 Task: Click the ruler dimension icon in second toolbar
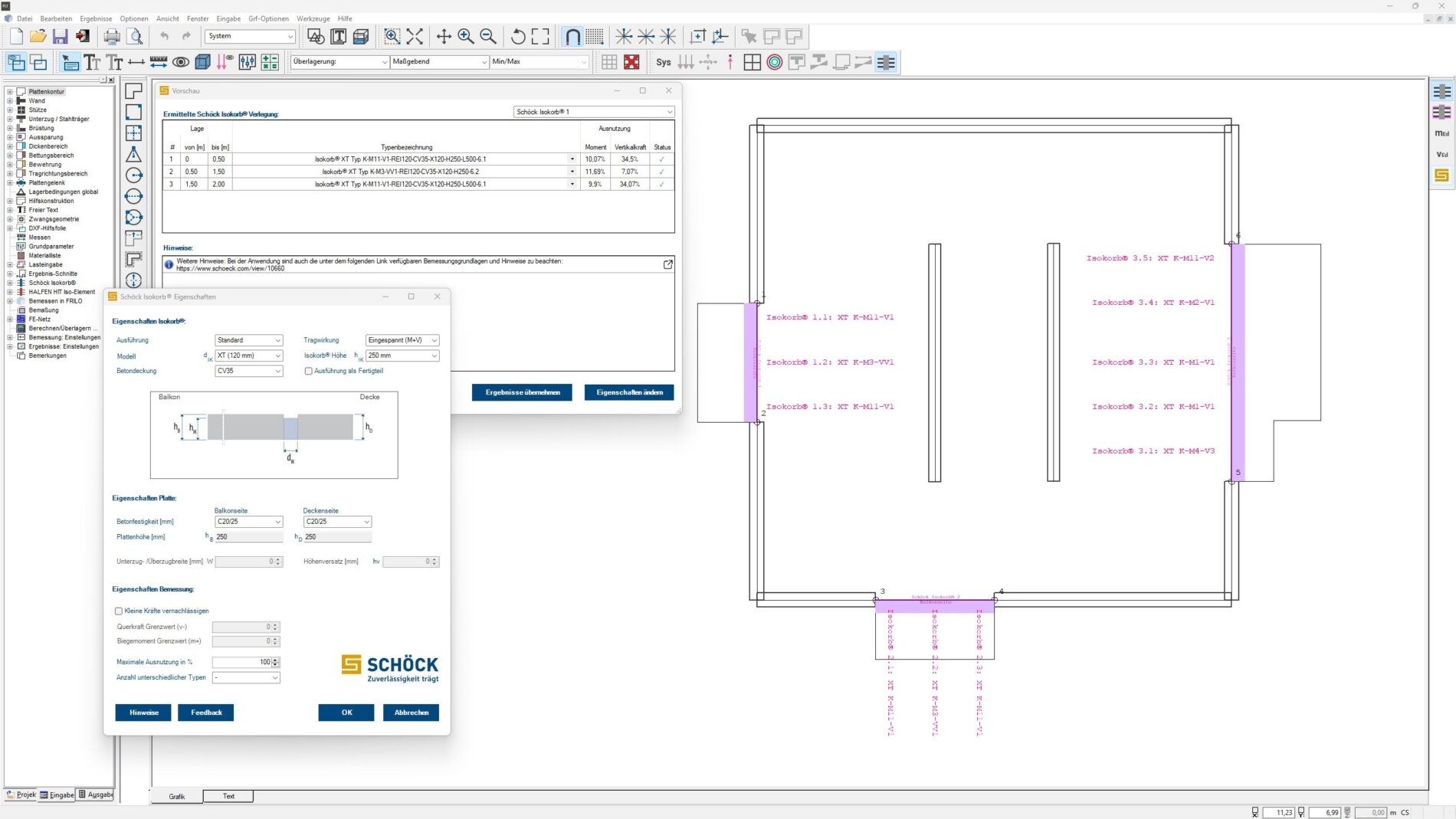[x=159, y=62]
